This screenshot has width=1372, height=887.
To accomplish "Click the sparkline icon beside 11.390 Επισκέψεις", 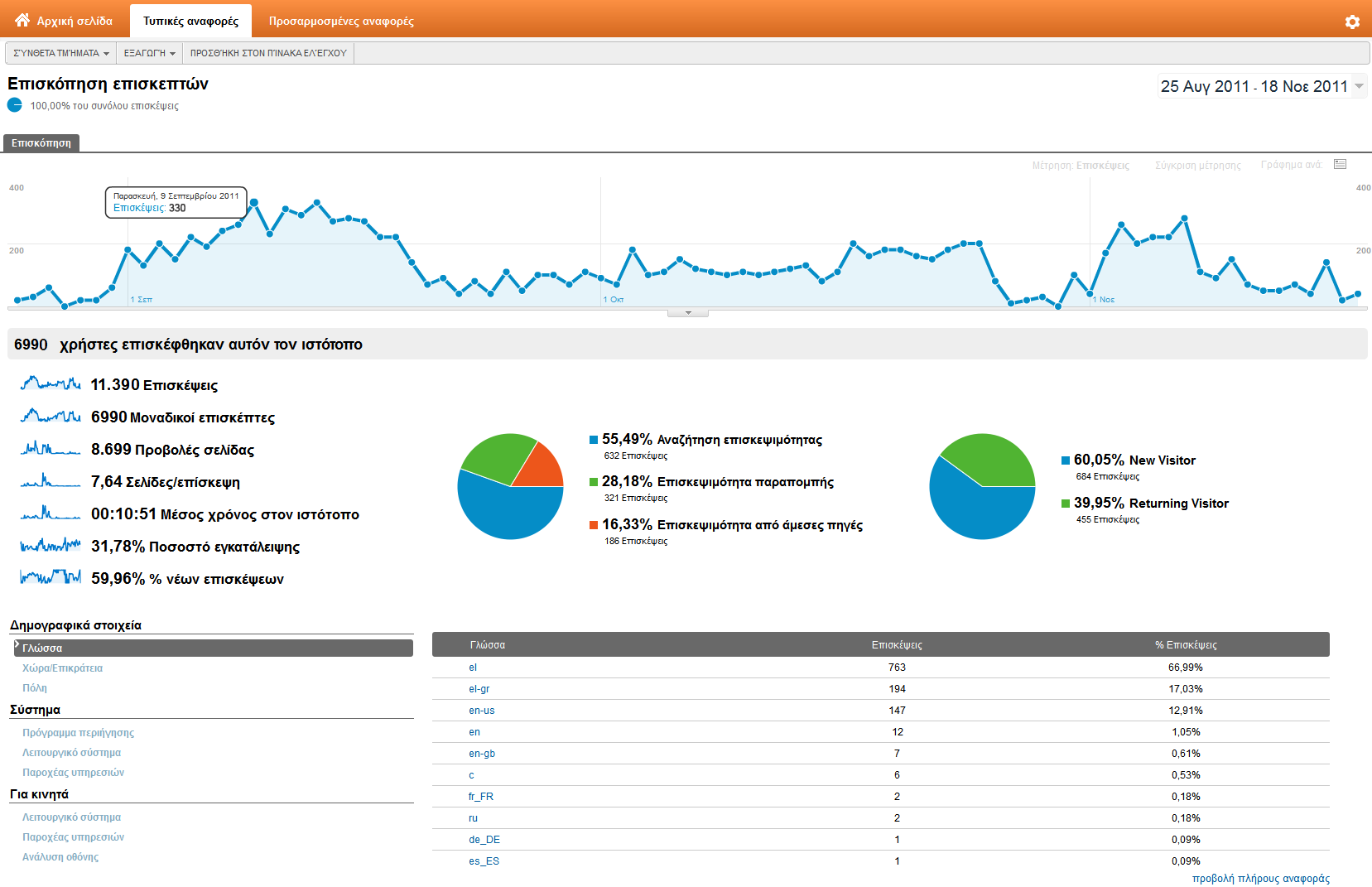I will tap(51, 384).
